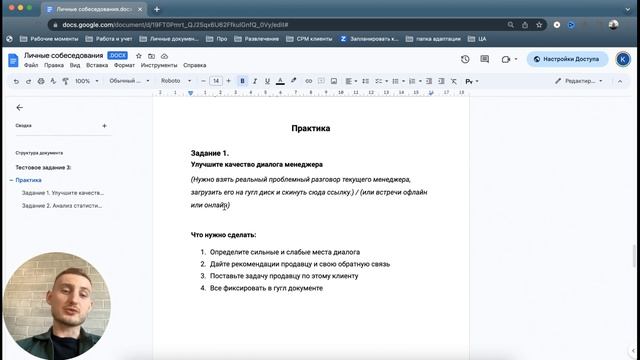This screenshot has width=640, height=360.
Task: Open the Файл menu
Action: click(x=31, y=65)
